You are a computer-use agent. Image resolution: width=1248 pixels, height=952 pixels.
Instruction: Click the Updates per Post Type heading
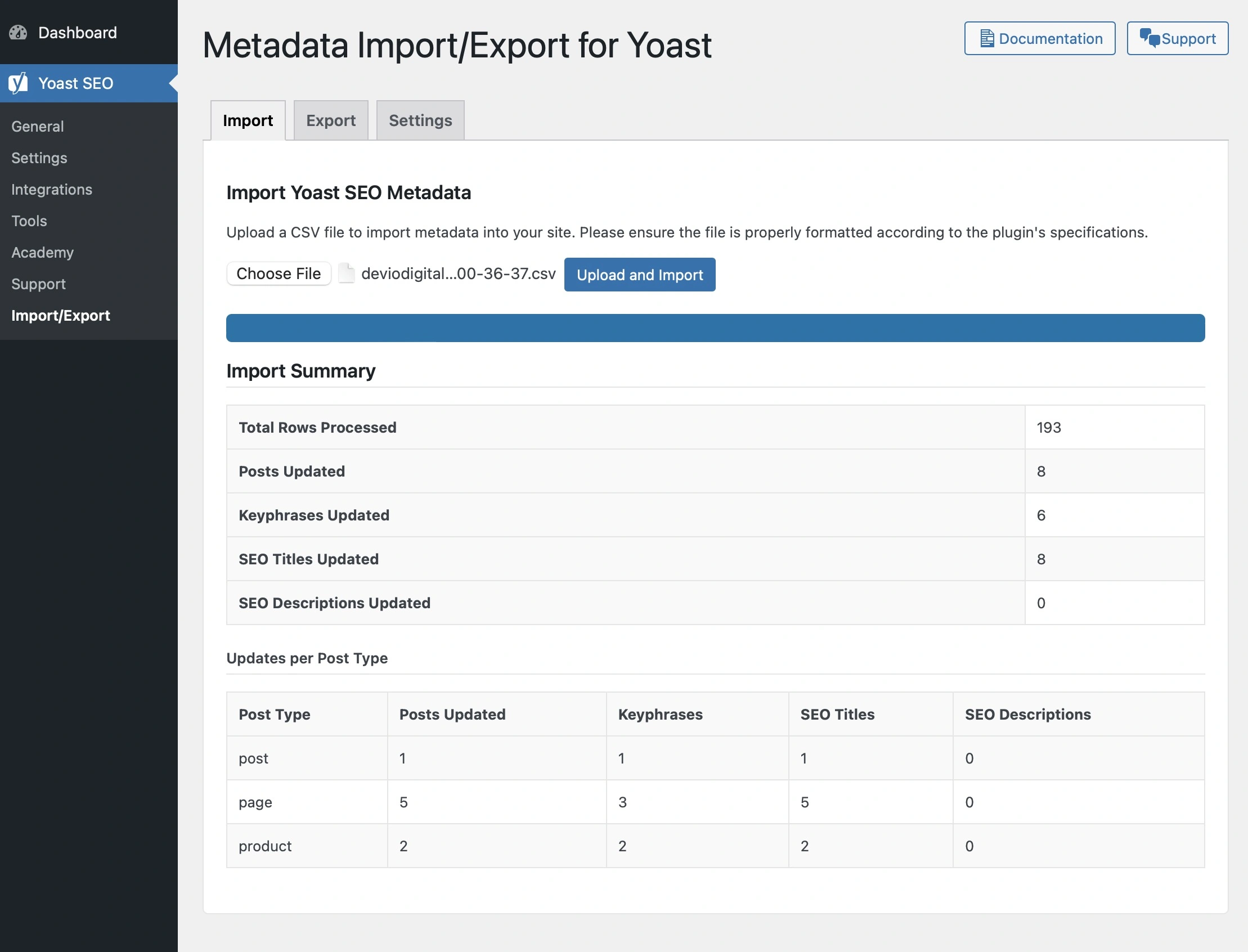(x=307, y=658)
